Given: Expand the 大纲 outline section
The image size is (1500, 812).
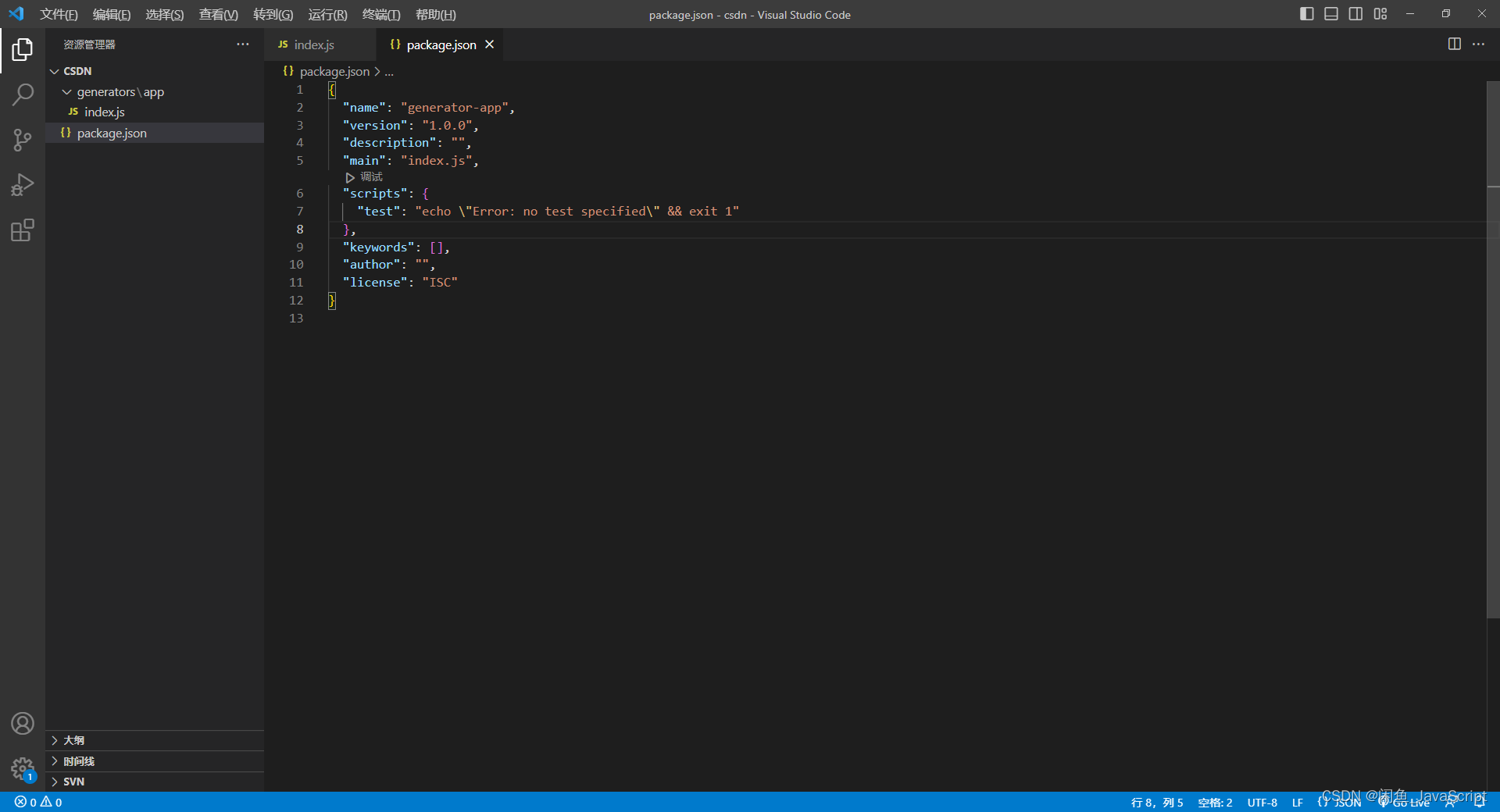Looking at the screenshot, I should pyautogui.click(x=155, y=740).
